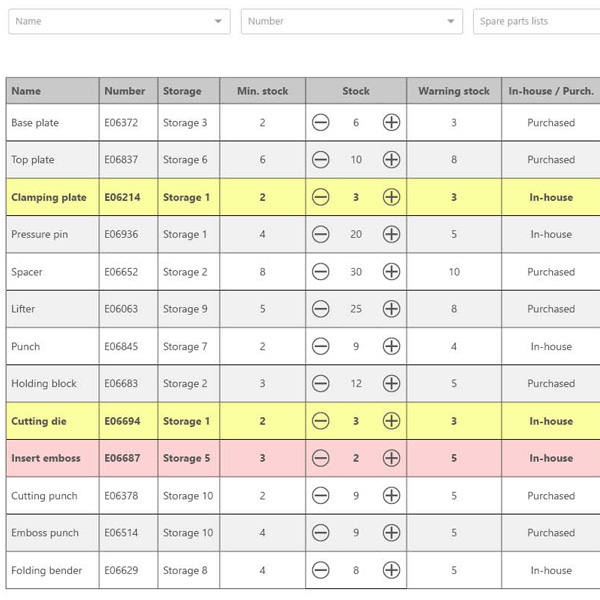Select the Lifter name cell
The height and width of the screenshot is (600, 600).
click(52, 309)
